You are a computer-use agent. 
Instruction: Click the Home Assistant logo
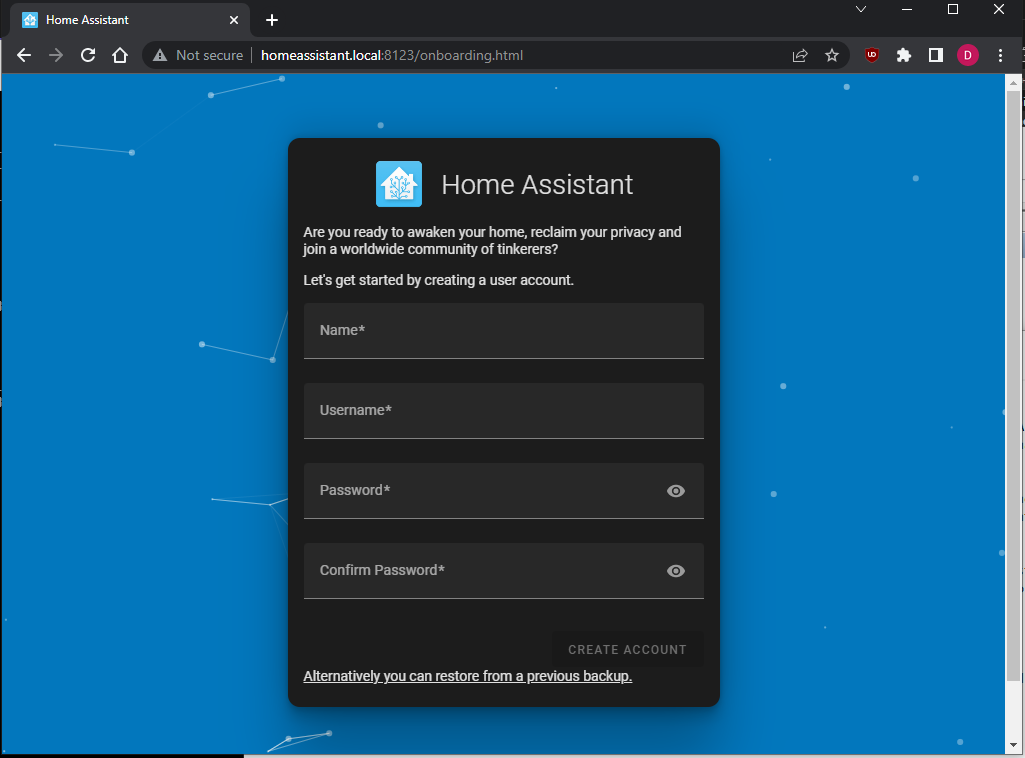tap(399, 184)
